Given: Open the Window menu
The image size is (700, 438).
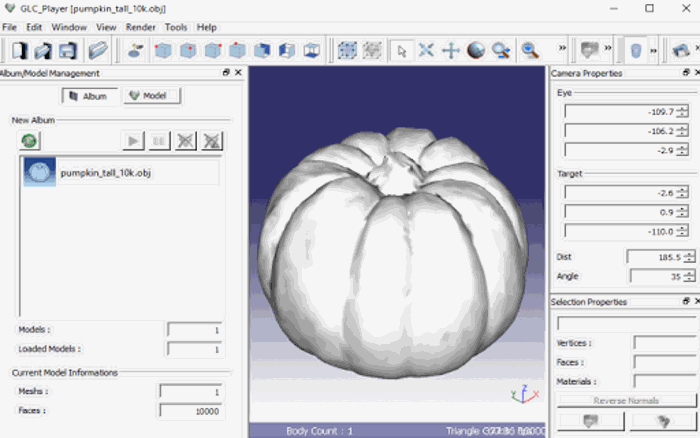Looking at the screenshot, I should (x=69, y=27).
